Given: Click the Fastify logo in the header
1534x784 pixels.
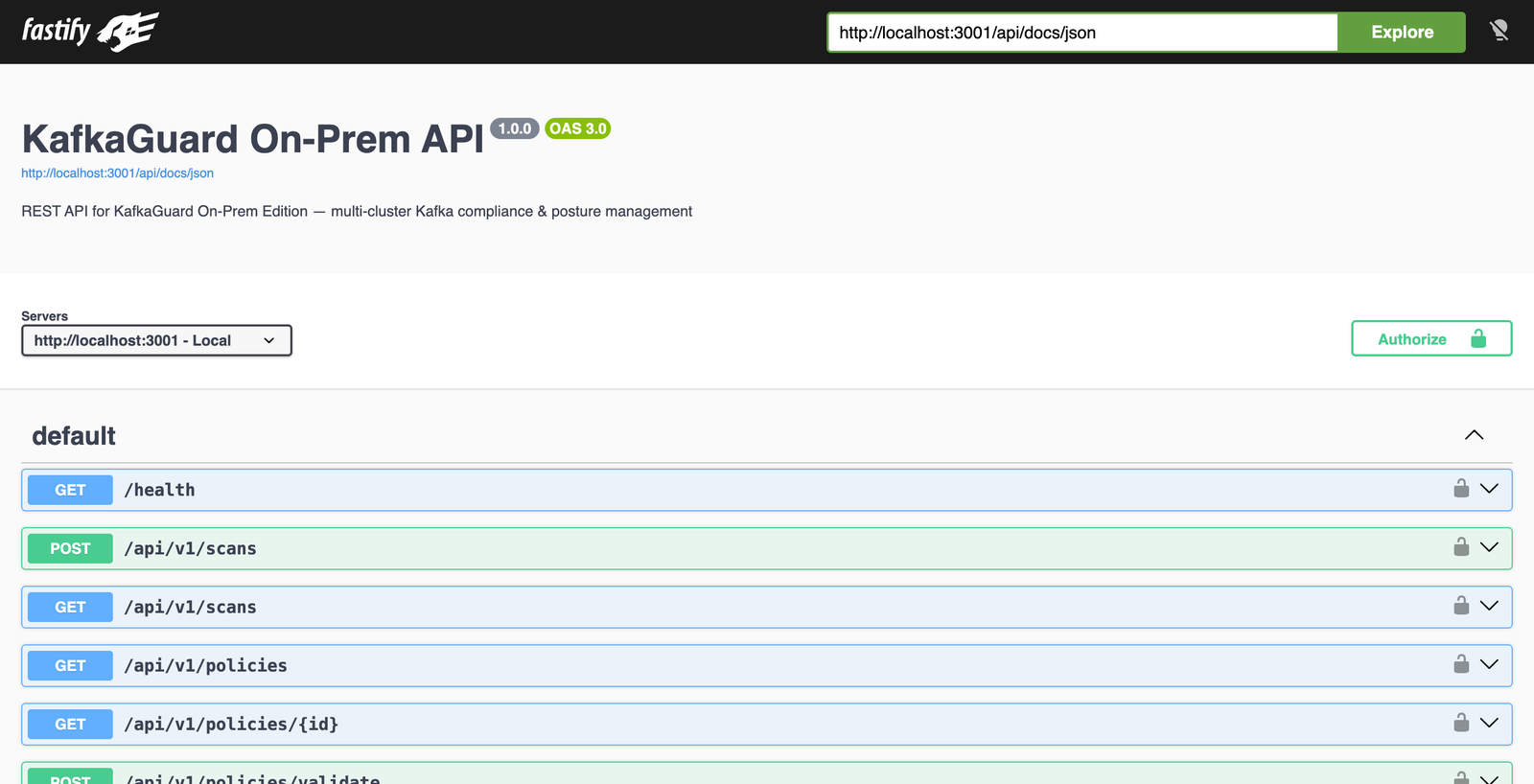Looking at the screenshot, I should (x=90, y=32).
